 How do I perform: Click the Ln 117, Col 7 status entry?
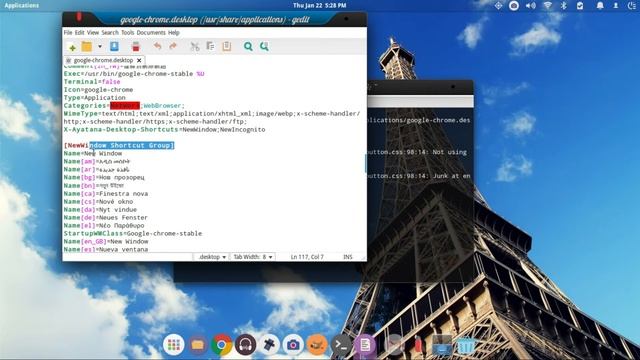307,257
